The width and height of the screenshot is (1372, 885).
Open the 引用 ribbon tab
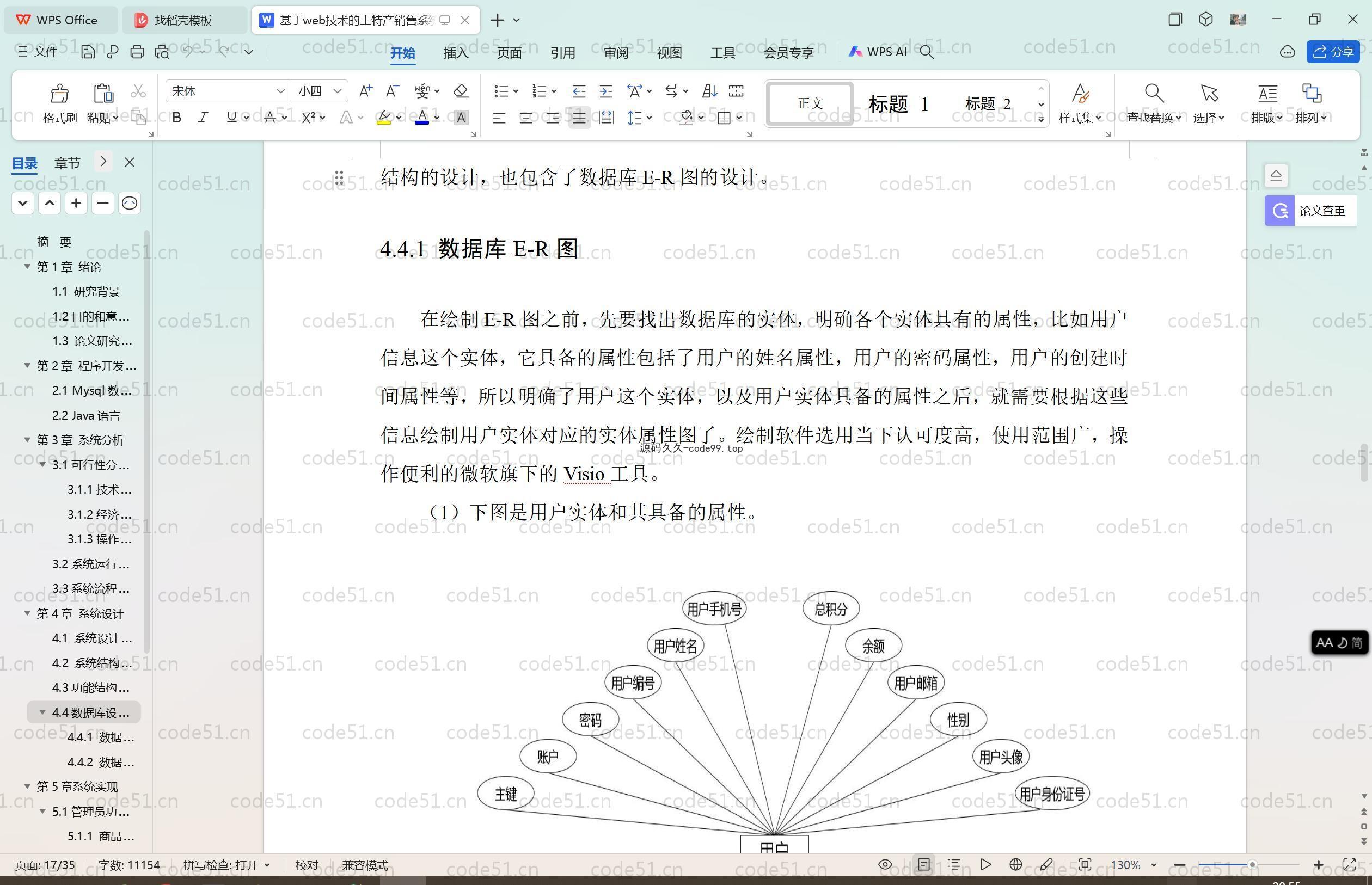pyautogui.click(x=563, y=52)
